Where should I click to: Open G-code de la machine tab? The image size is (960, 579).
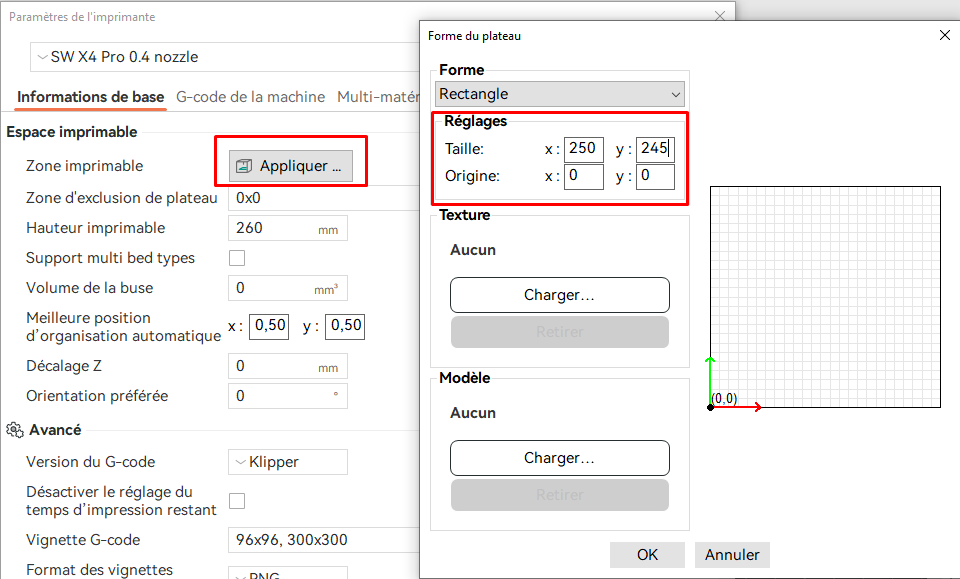[250, 97]
